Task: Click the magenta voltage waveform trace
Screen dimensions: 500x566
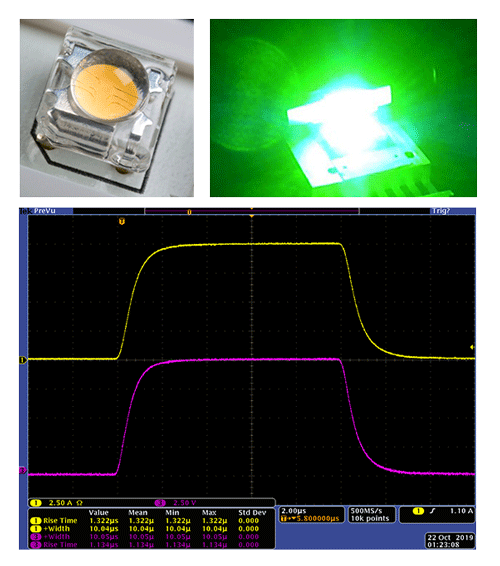Action: coord(252,360)
